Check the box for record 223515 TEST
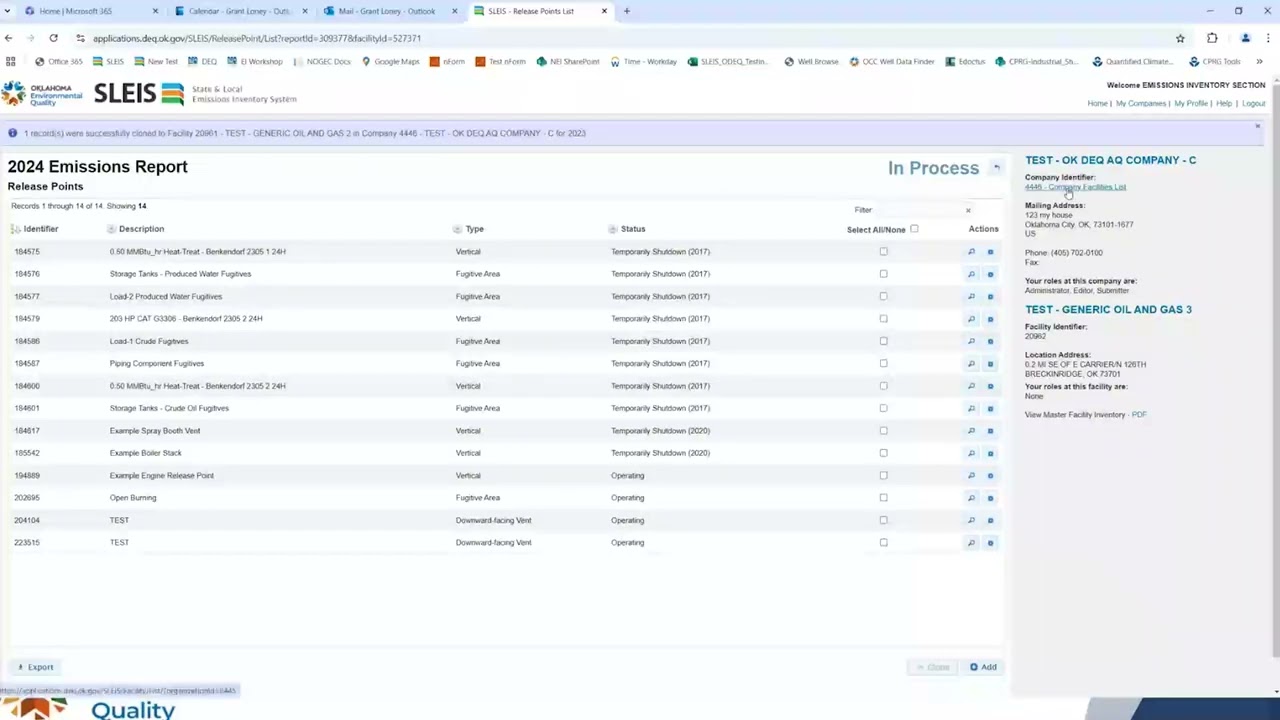 (x=883, y=542)
